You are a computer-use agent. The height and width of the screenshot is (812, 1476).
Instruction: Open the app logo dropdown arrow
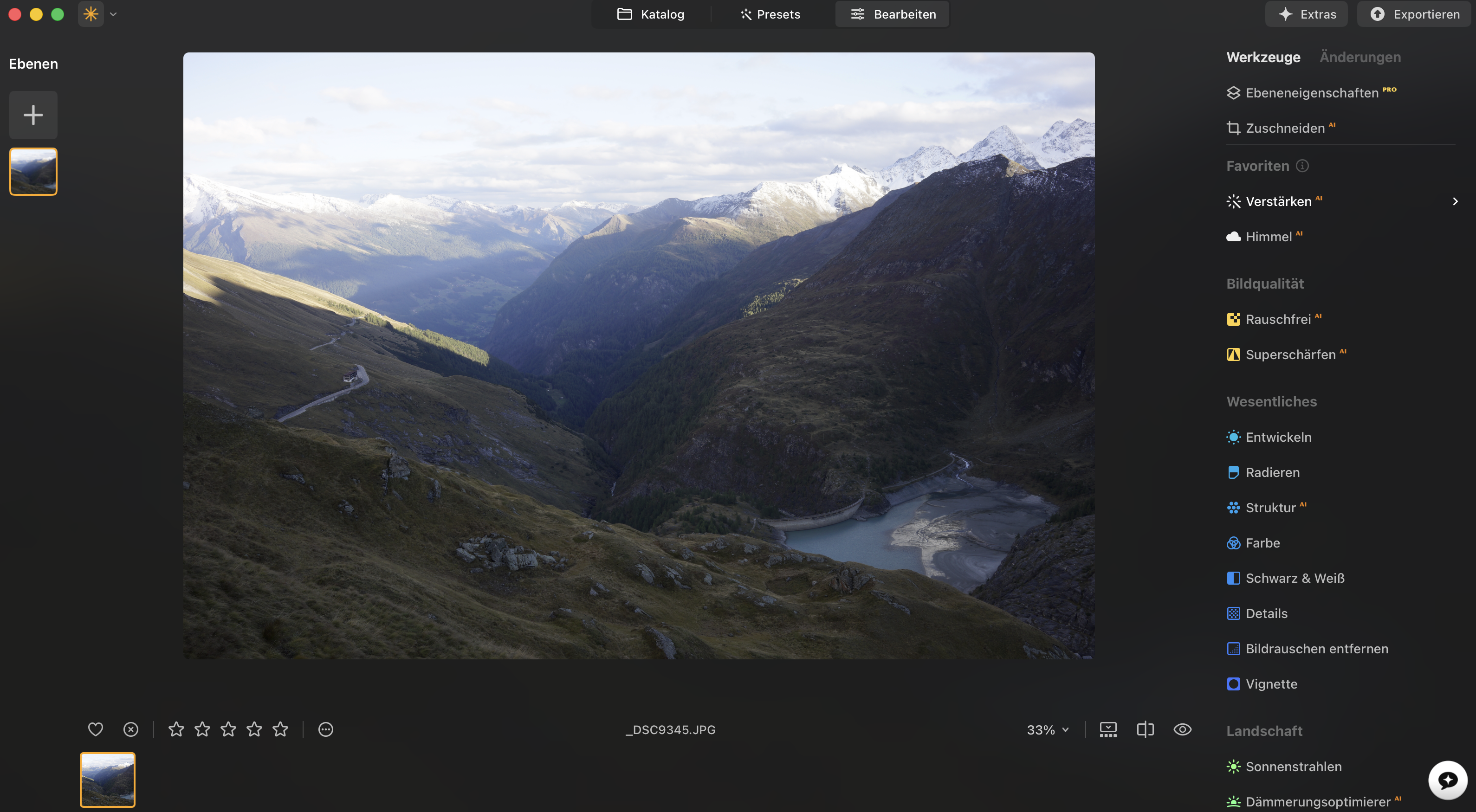click(113, 14)
